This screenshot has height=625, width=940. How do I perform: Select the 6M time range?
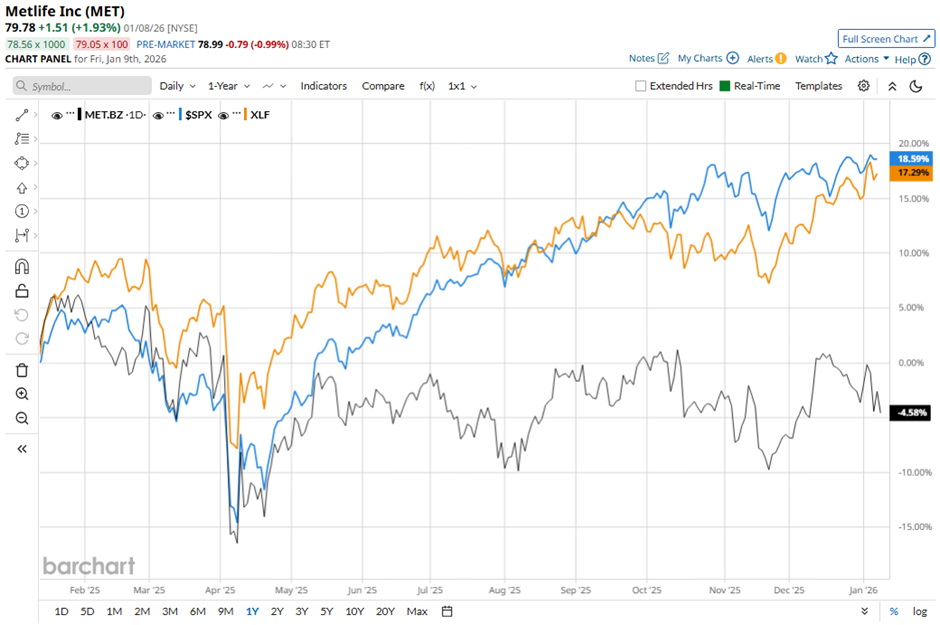(197, 611)
